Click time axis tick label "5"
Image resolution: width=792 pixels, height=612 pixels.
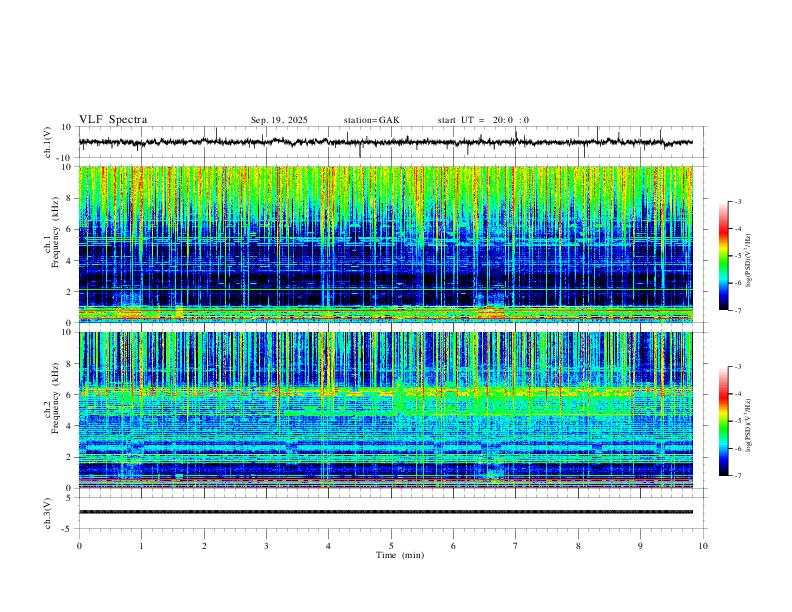(391, 546)
